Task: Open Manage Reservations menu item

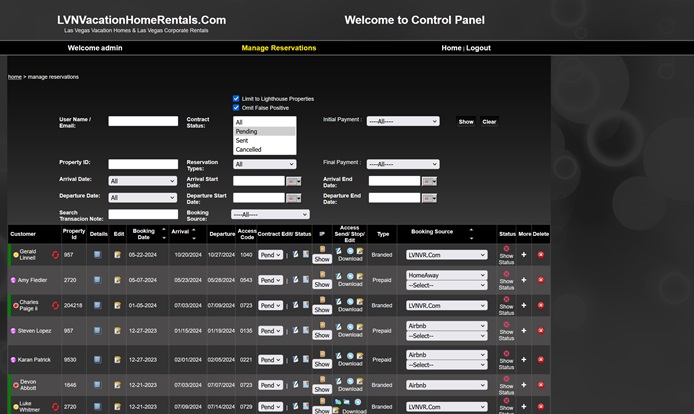Action: [278, 48]
